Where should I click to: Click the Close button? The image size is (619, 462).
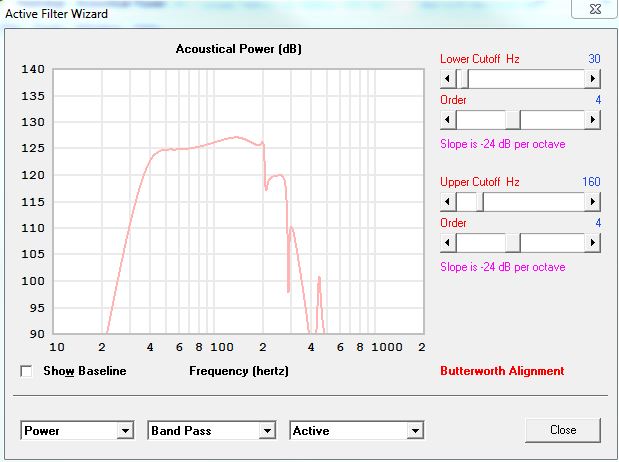[563, 430]
